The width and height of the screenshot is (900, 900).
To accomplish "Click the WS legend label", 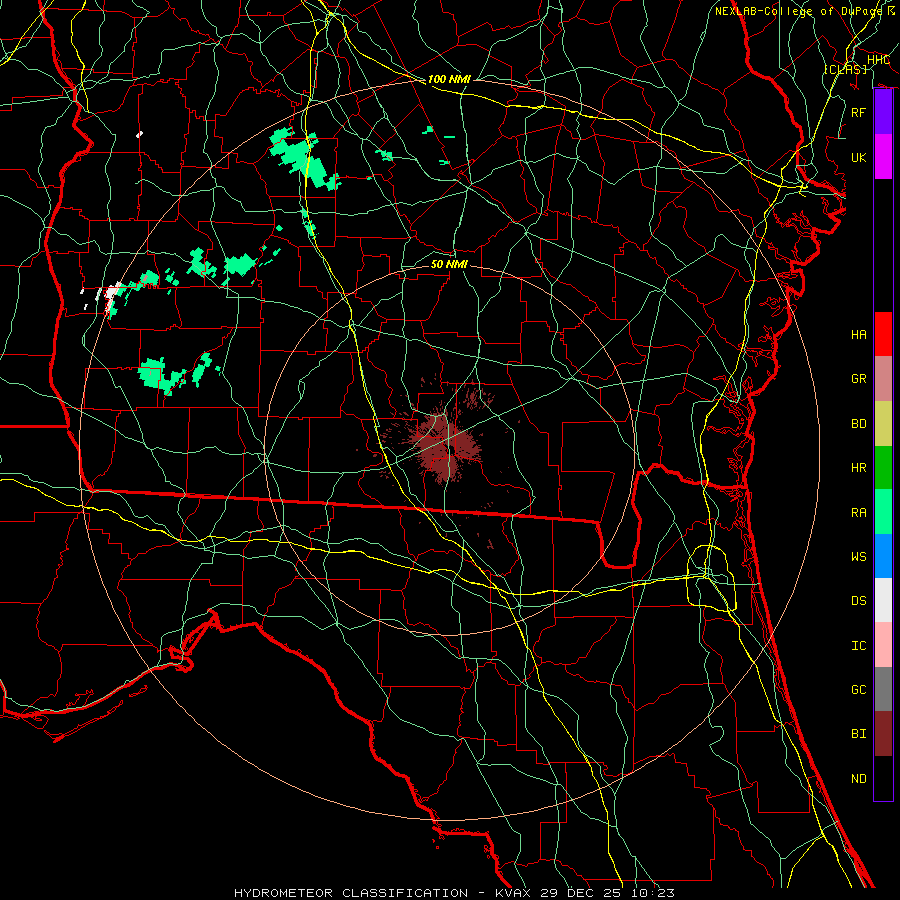I will point(859,557).
